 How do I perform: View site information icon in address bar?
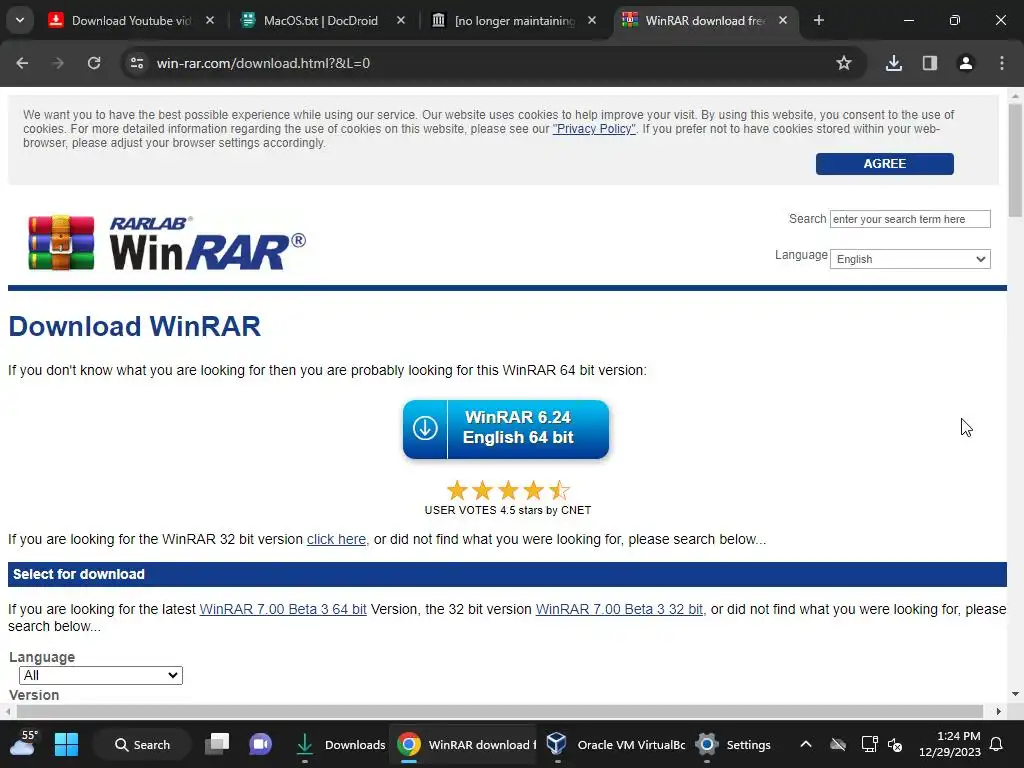pos(137,63)
